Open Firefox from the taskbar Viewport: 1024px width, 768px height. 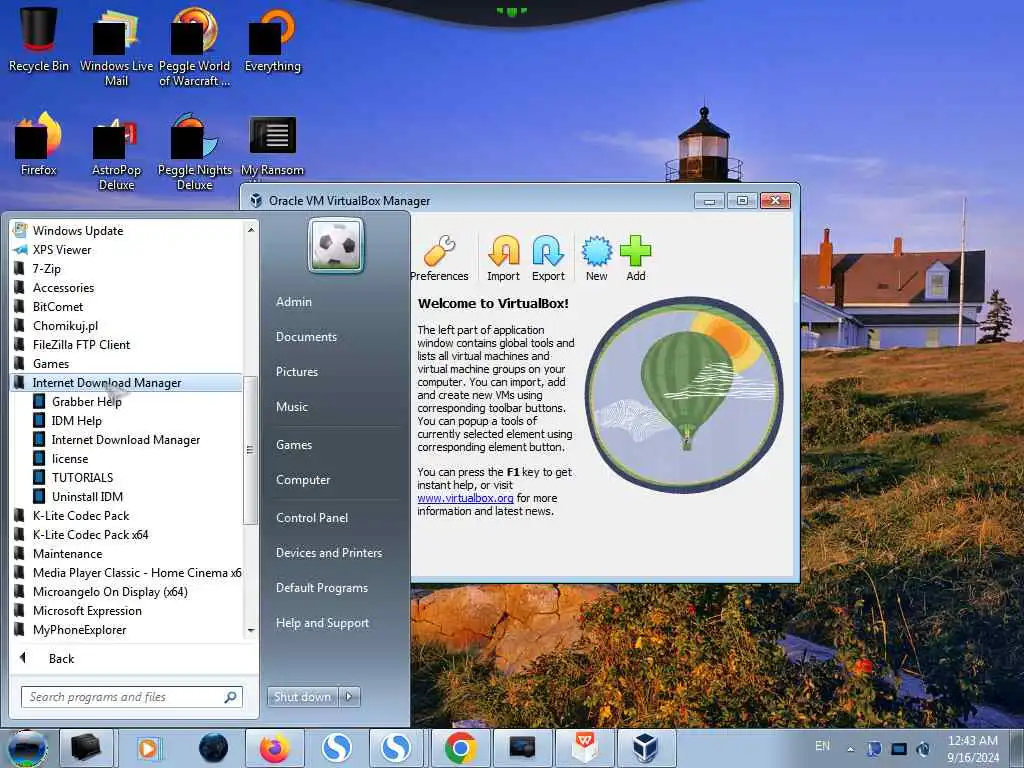click(x=274, y=748)
